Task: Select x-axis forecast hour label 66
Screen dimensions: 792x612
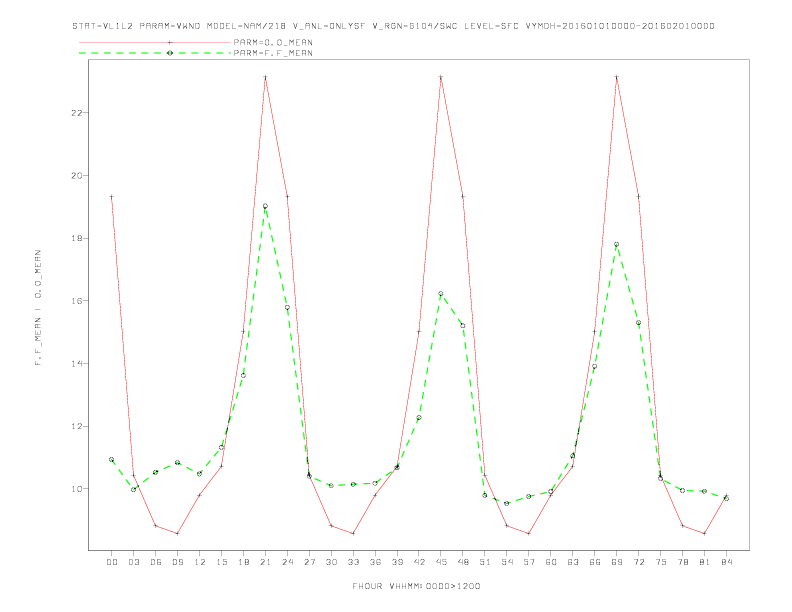Action: click(x=595, y=562)
